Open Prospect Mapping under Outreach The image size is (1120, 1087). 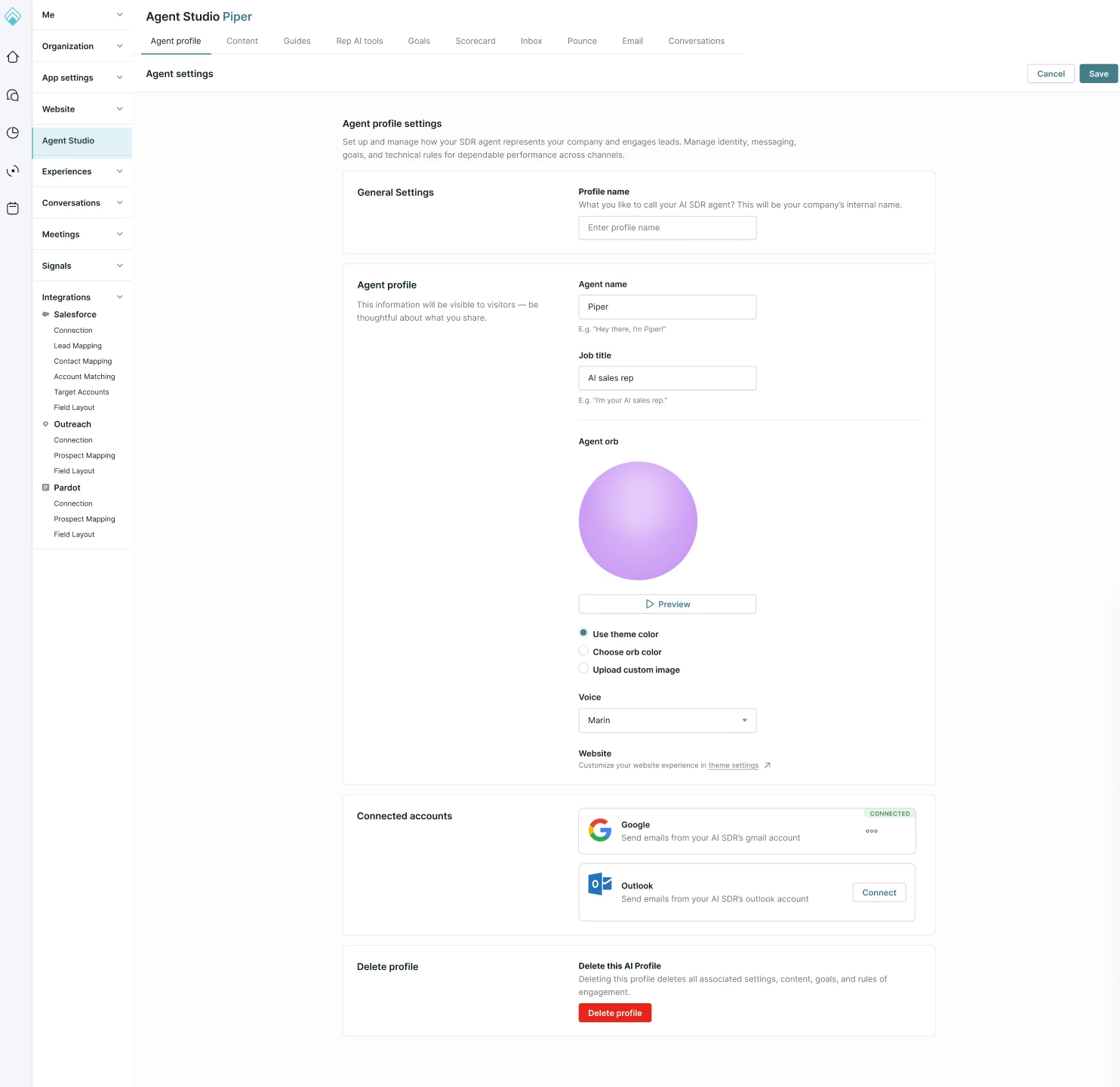click(85, 456)
